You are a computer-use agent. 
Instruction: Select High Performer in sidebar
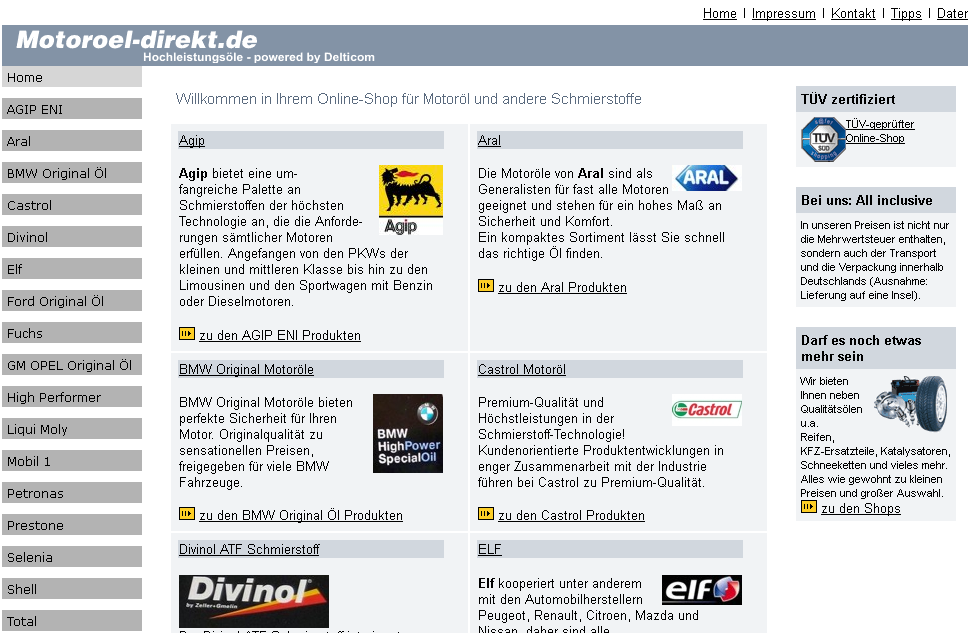[x=72, y=397]
